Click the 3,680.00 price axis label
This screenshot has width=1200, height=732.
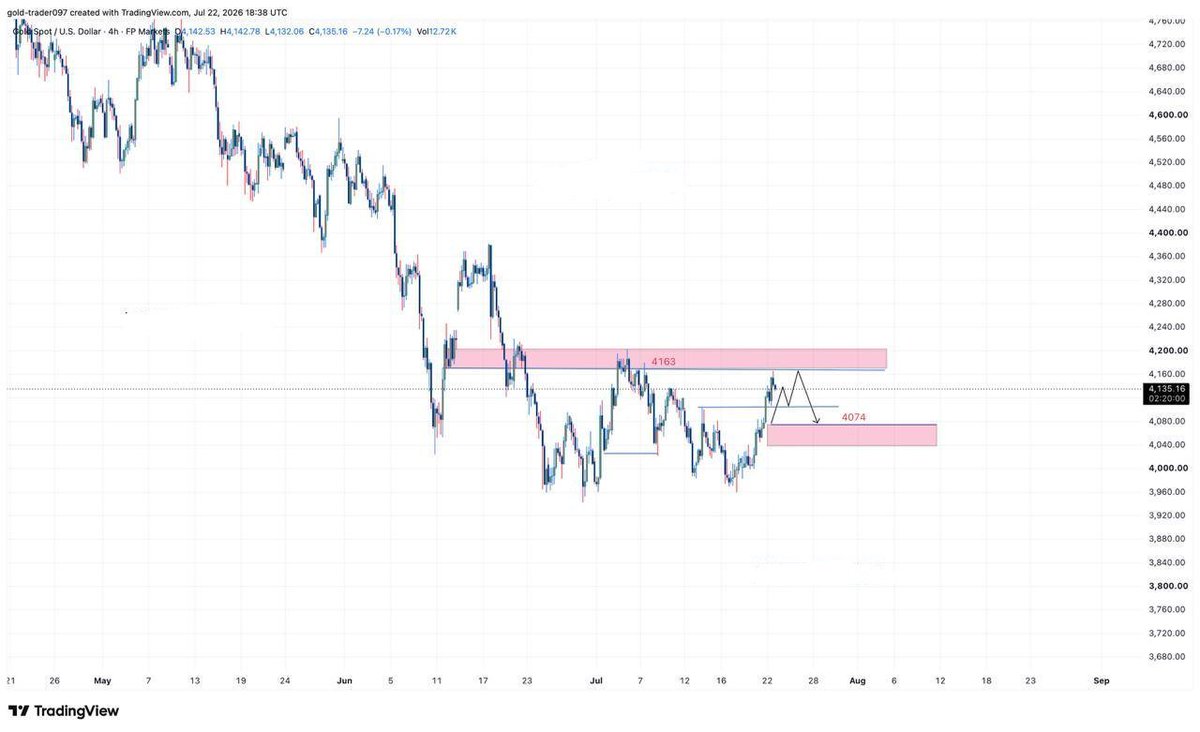[x=1167, y=657]
